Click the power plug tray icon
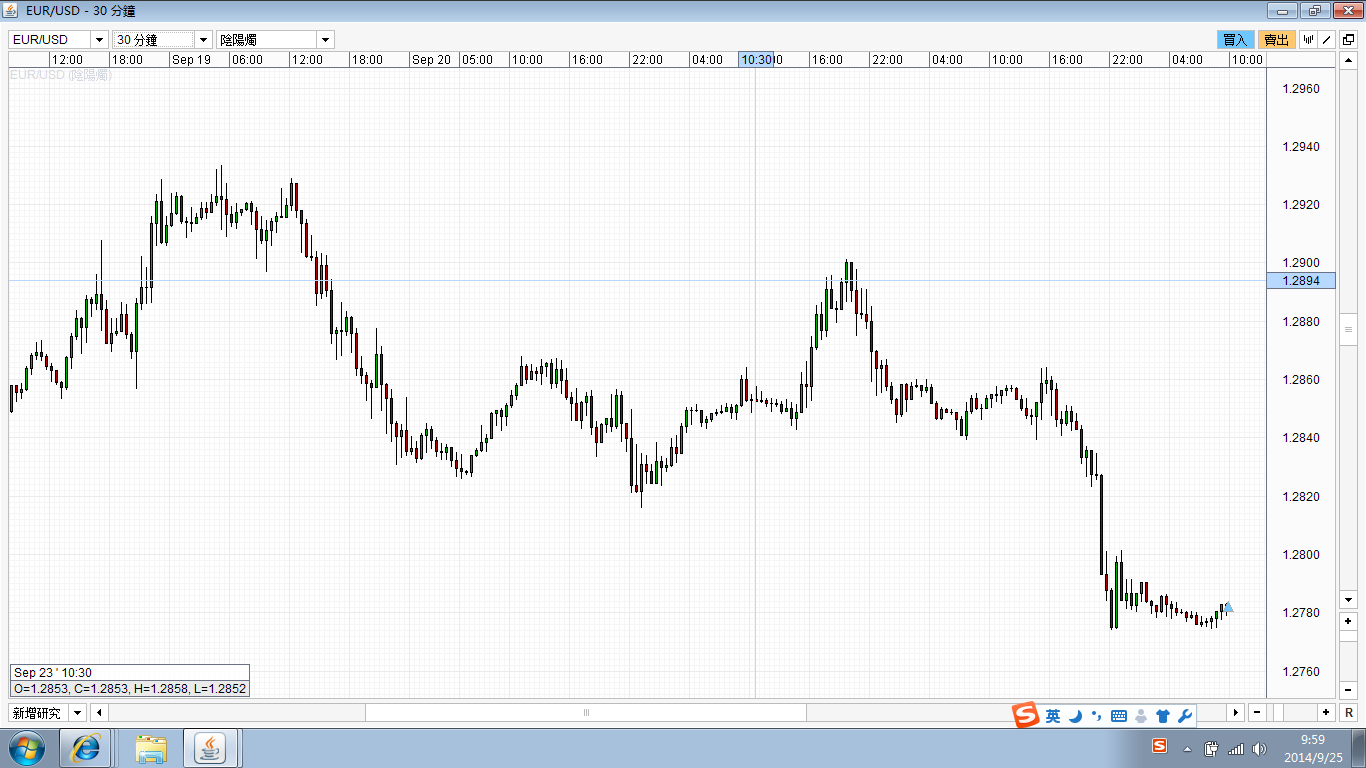 [1211, 748]
